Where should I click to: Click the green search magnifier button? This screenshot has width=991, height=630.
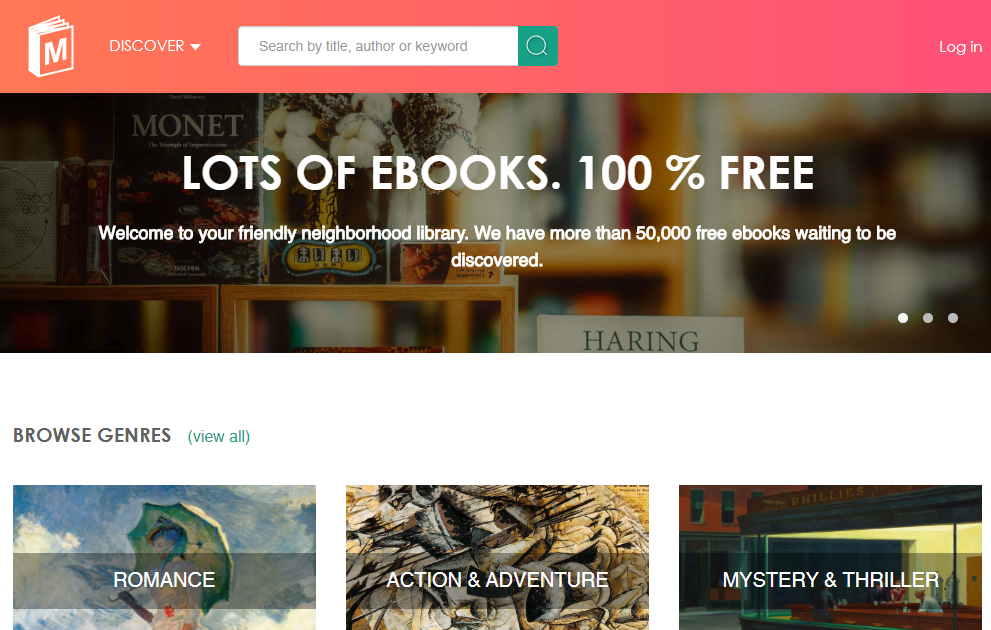pos(537,46)
